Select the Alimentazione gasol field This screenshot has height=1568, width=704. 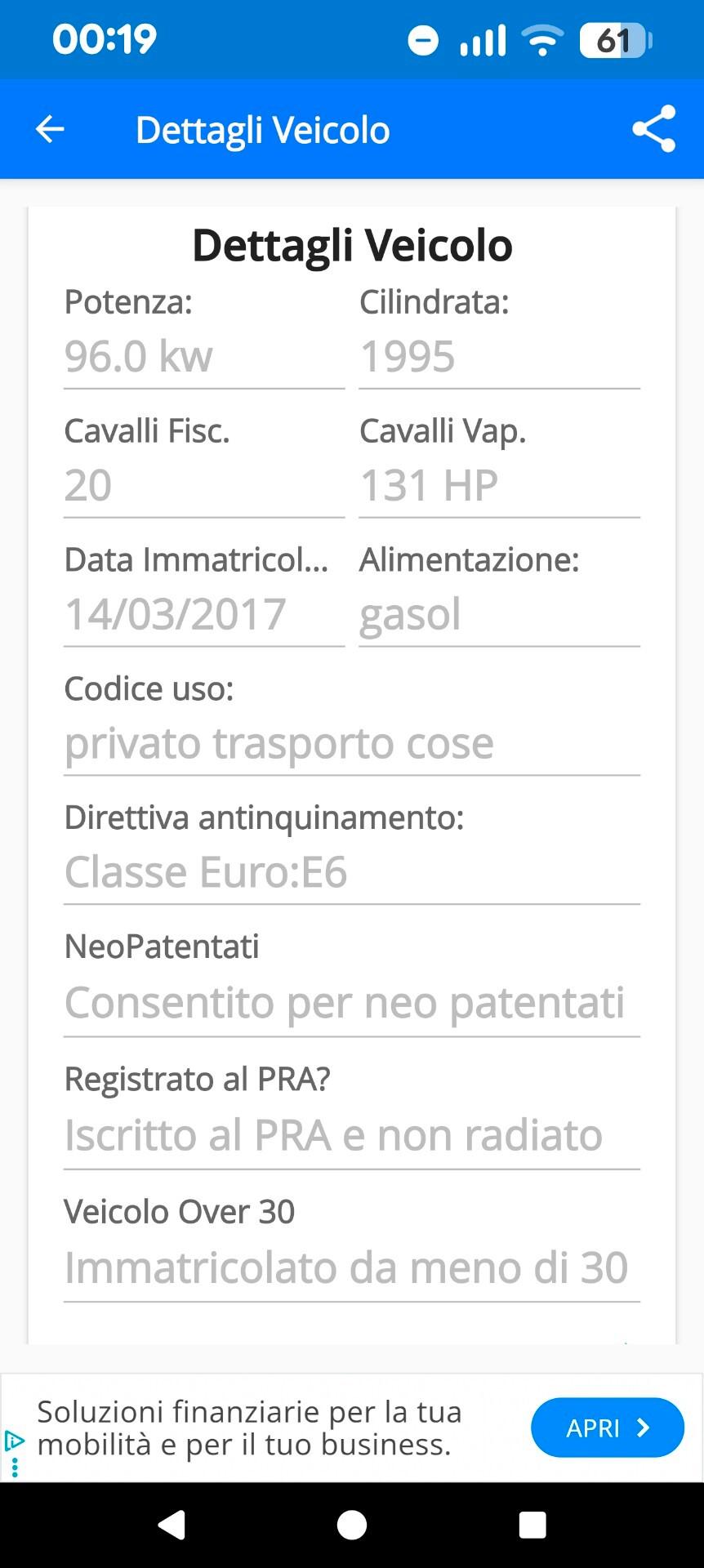point(499,614)
